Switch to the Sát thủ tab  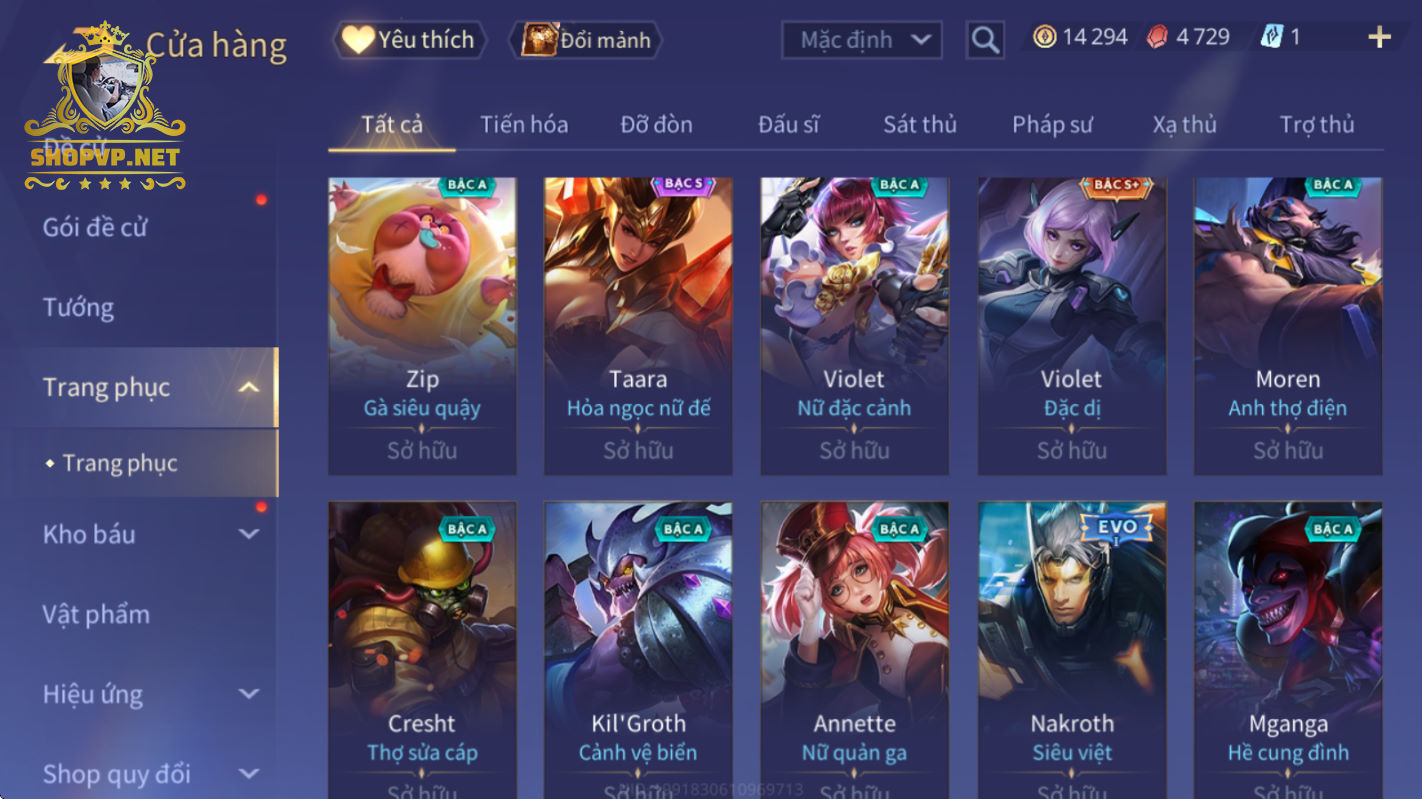point(920,125)
